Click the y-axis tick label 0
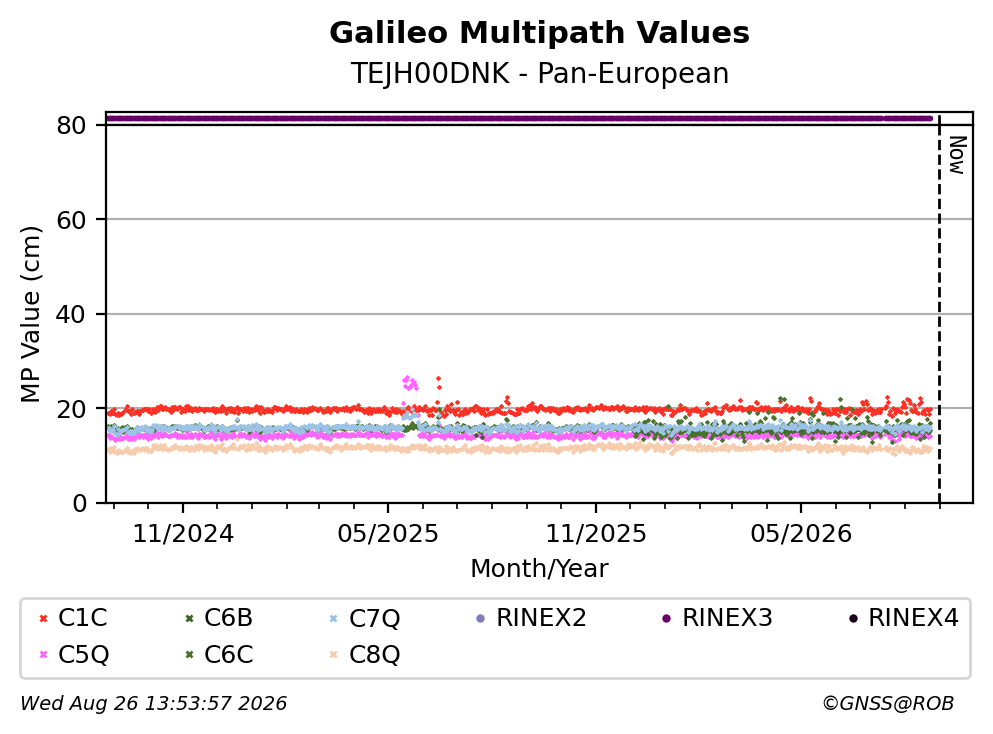 click(79, 503)
